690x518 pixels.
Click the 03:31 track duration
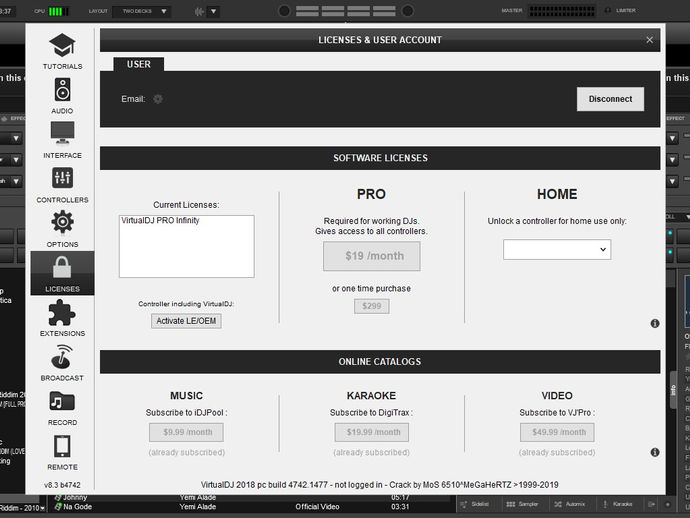click(400, 507)
